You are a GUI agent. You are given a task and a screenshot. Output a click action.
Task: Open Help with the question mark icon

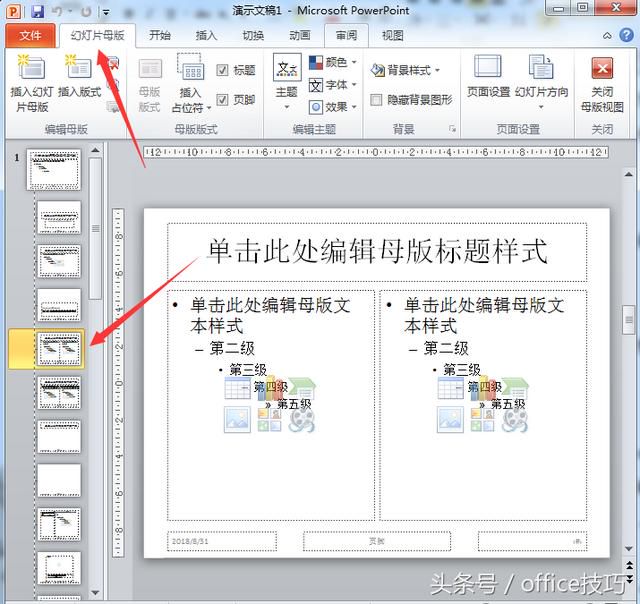(x=627, y=36)
